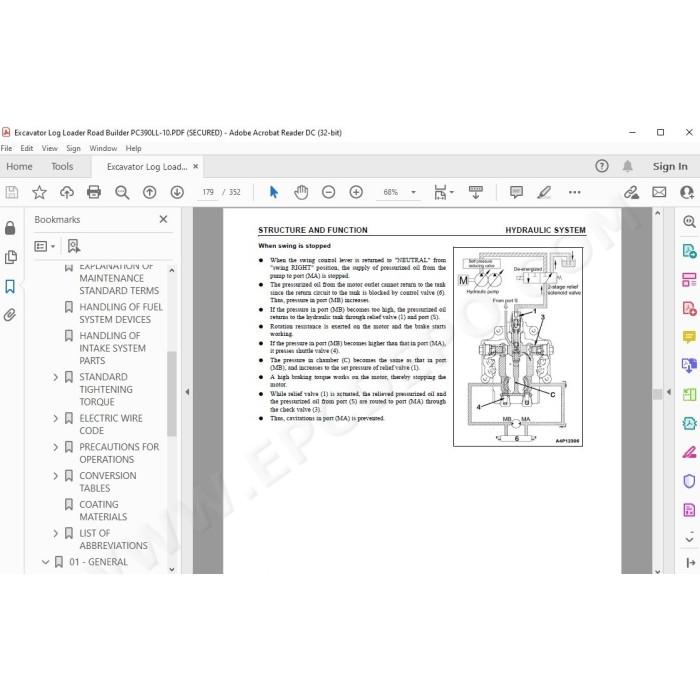Open zoom level dropdown arrow
The image size is (700, 700).
pyautogui.click(x=413, y=192)
